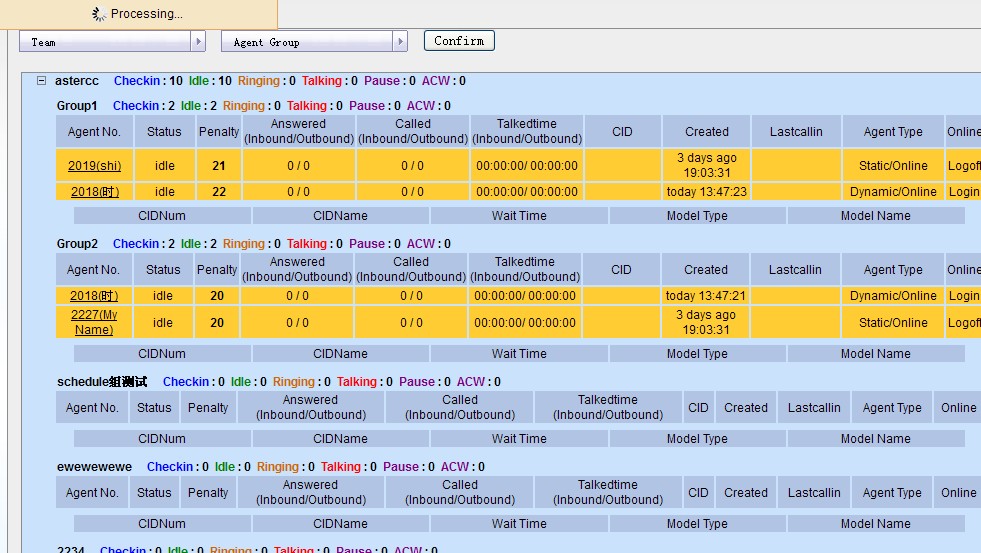Click the Processing spinner icon
This screenshot has width=981, height=553.
tap(99, 14)
